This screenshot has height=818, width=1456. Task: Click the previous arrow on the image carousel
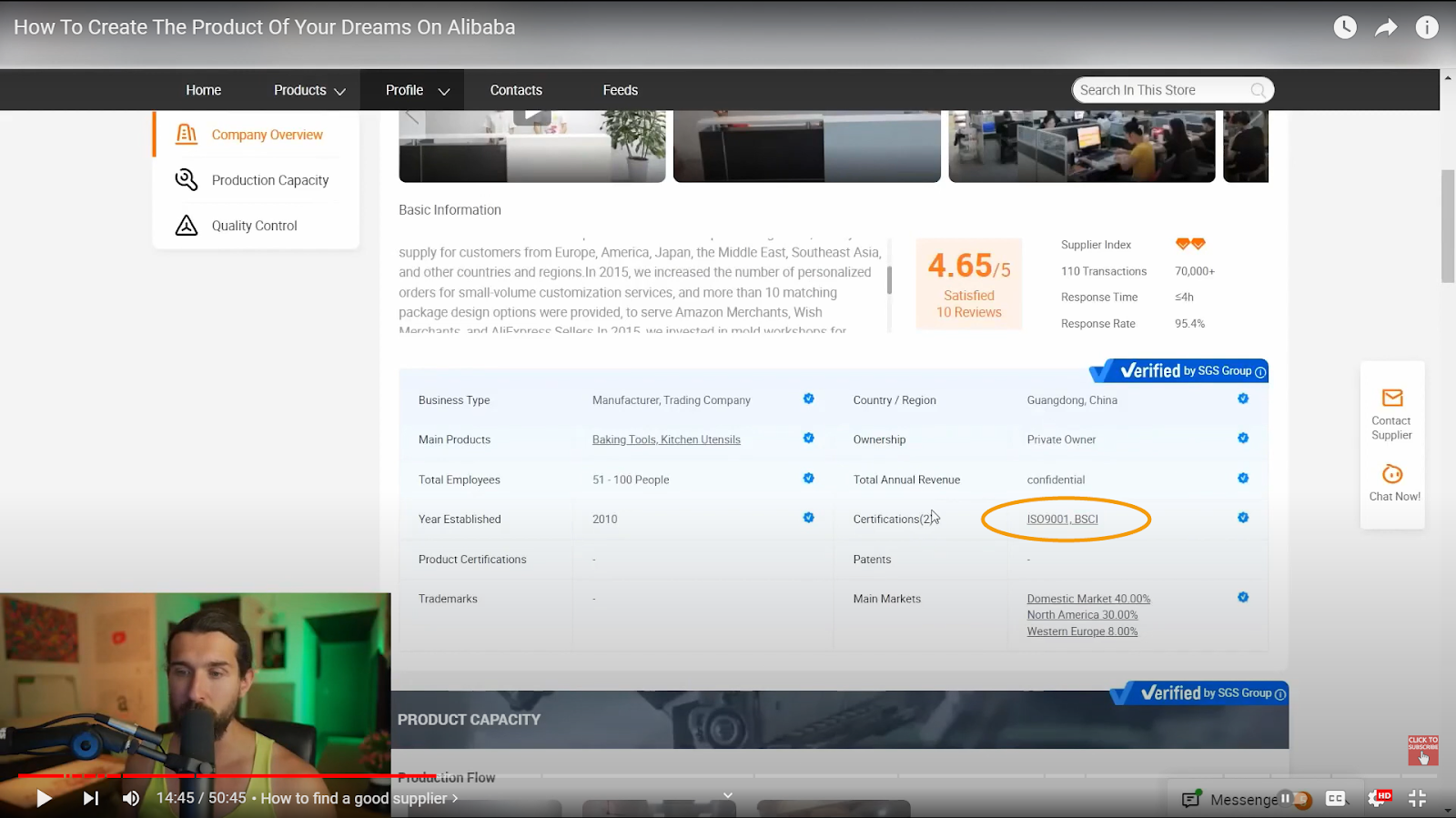pos(412,116)
